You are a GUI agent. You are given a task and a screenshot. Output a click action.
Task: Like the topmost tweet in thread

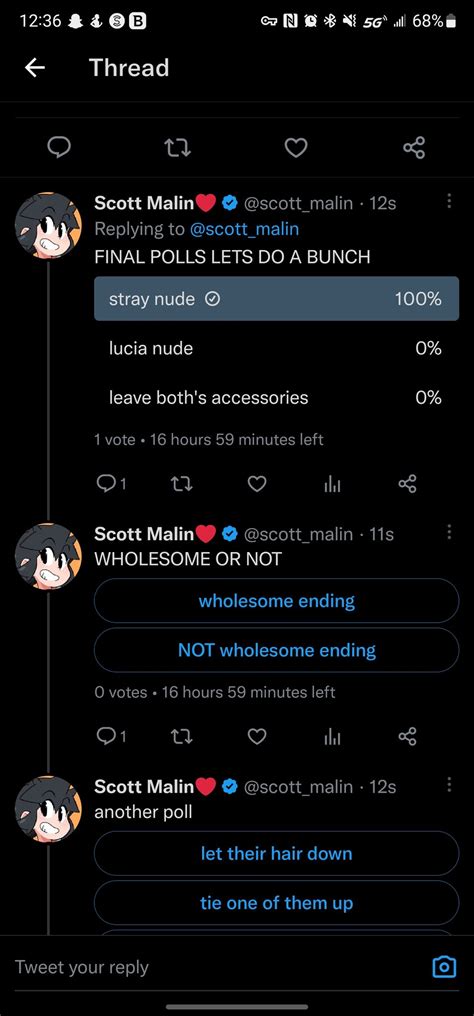(x=296, y=148)
